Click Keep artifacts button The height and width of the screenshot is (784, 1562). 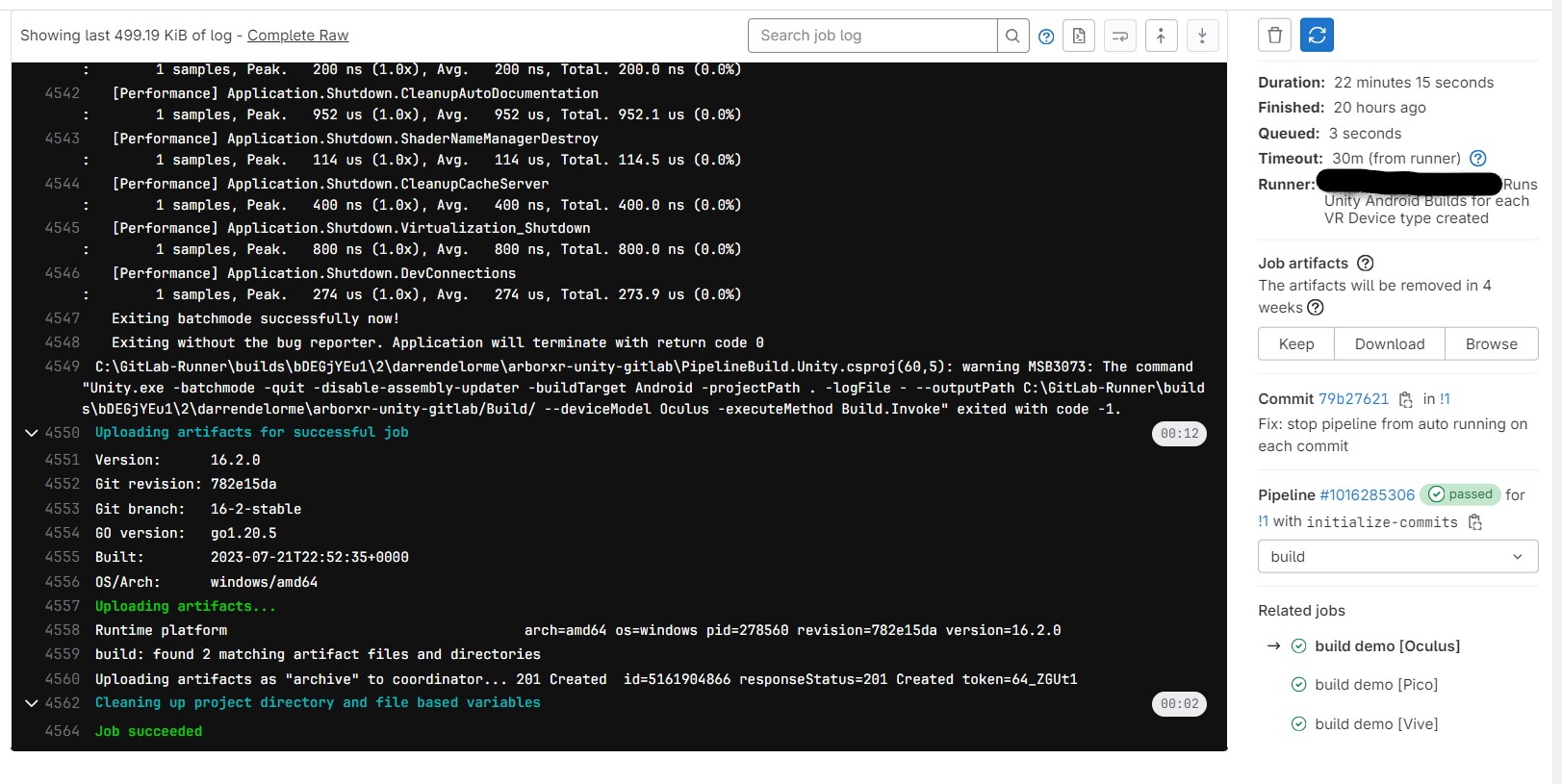click(x=1296, y=344)
